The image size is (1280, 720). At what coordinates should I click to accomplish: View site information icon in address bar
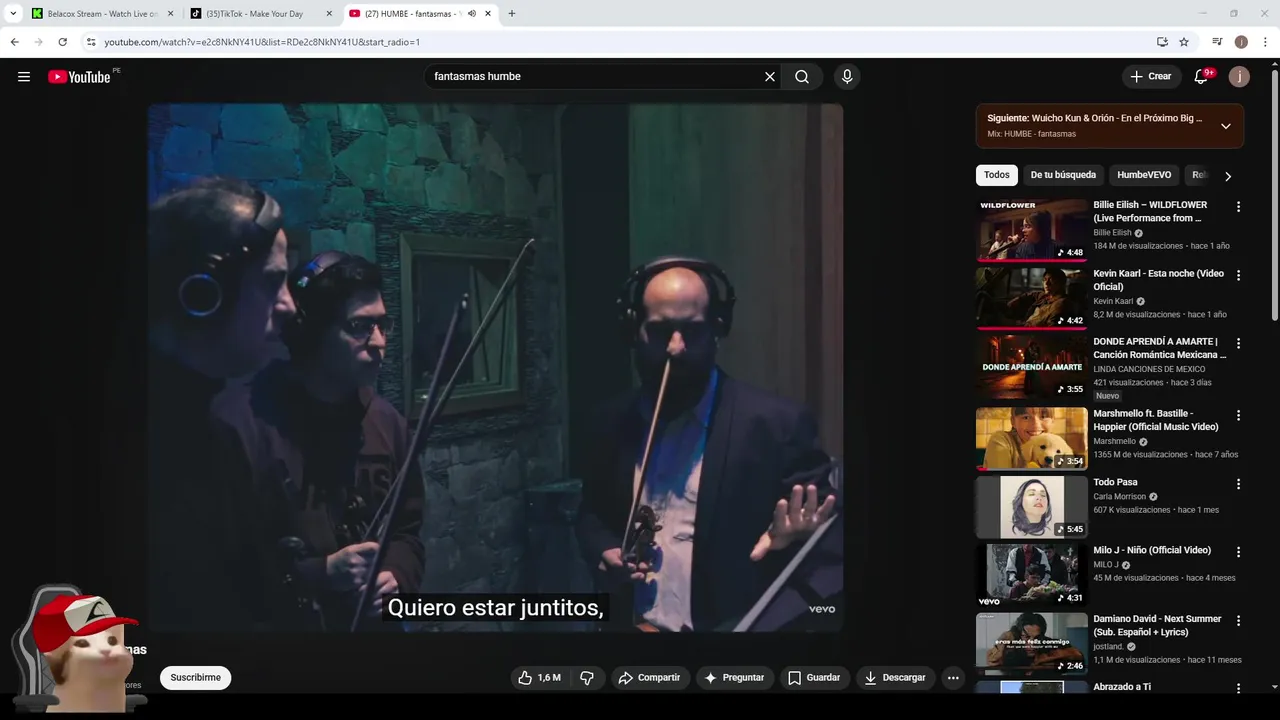pos(91,42)
